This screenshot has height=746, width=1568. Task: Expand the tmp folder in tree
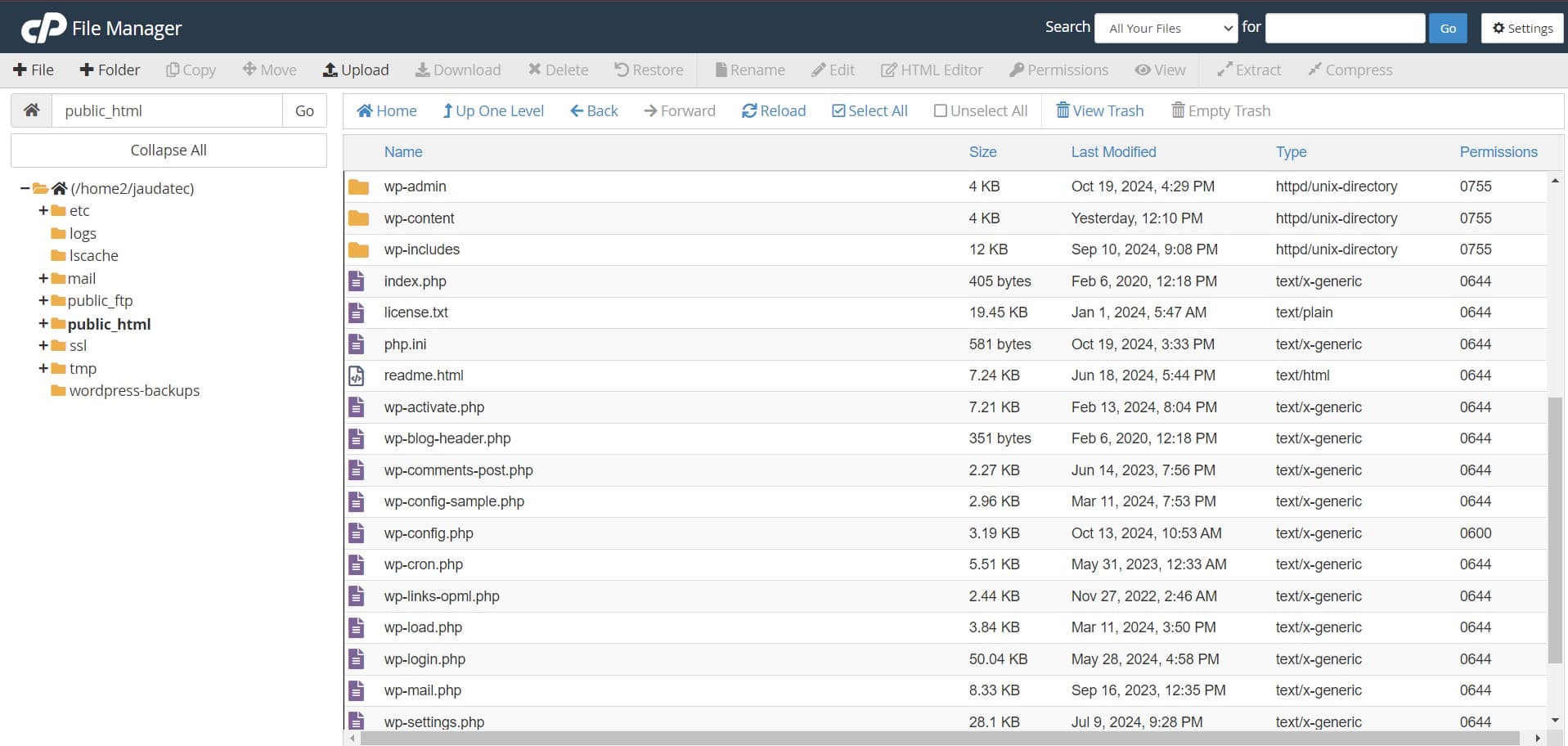[x=43, y=368]
